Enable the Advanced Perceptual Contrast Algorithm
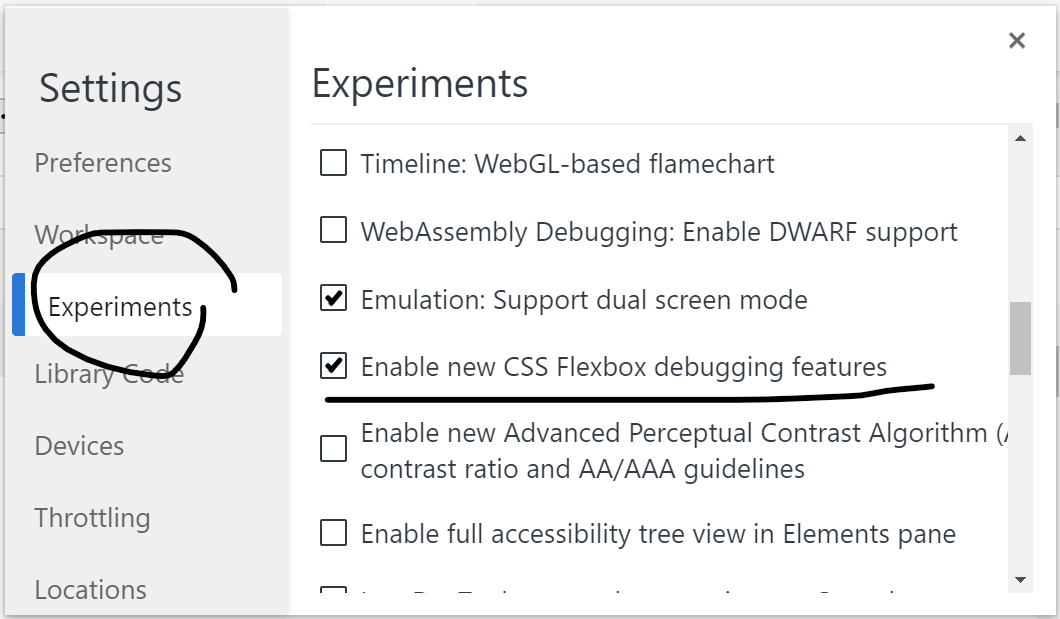This screenshot has height=619, width=1060. point(331,448)
